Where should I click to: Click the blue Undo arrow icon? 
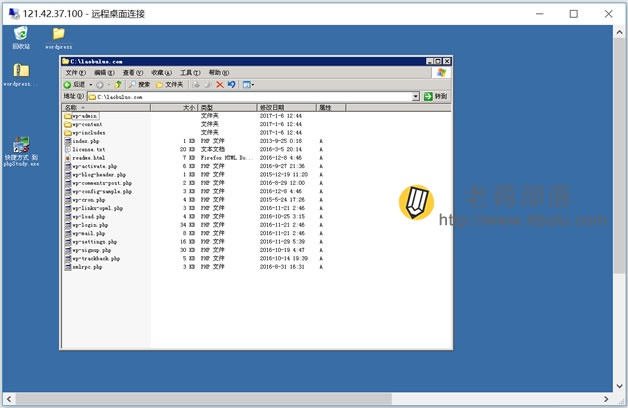(x=231, y=84)
